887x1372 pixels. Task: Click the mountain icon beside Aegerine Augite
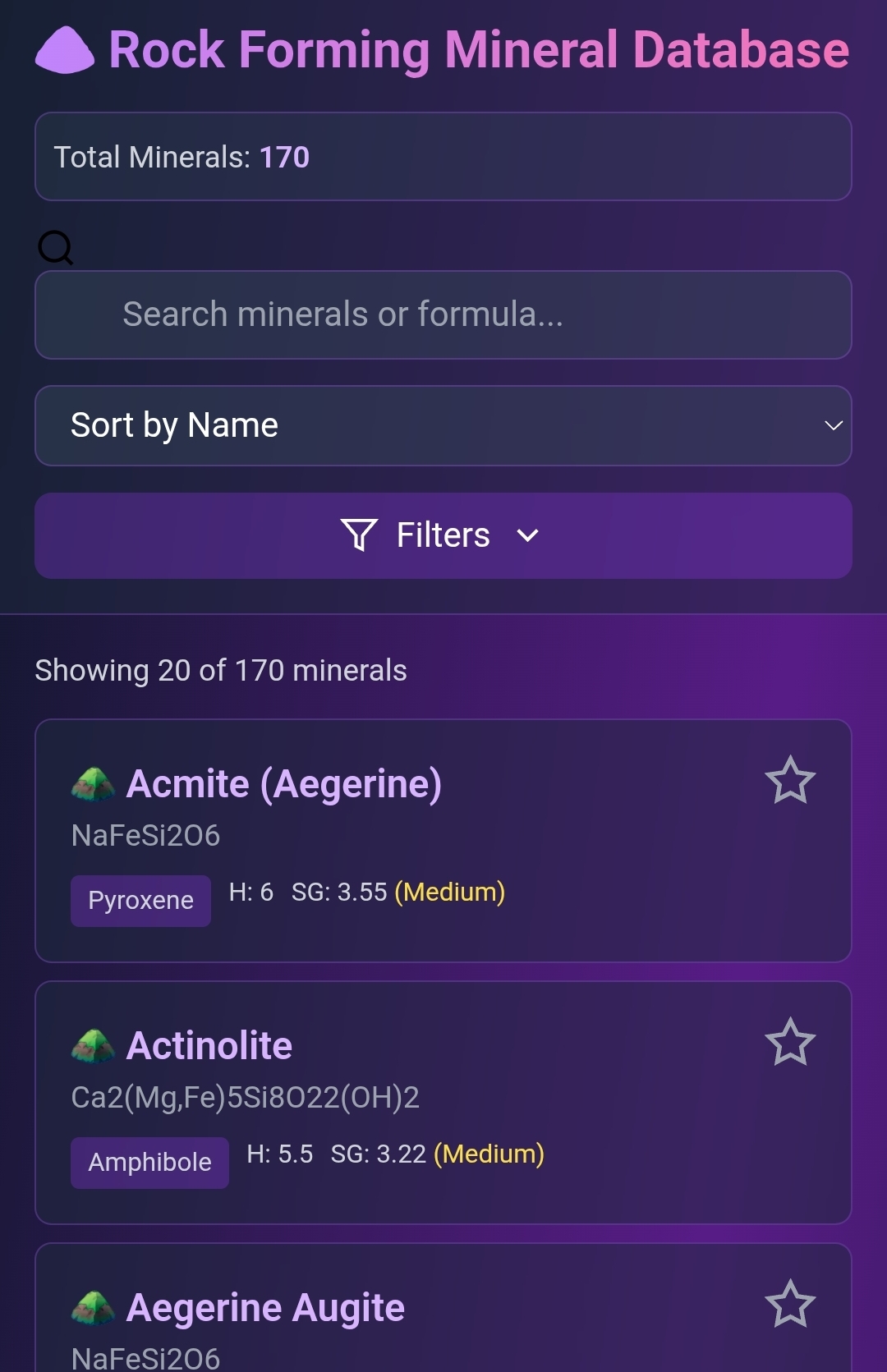coord(93,1308)
